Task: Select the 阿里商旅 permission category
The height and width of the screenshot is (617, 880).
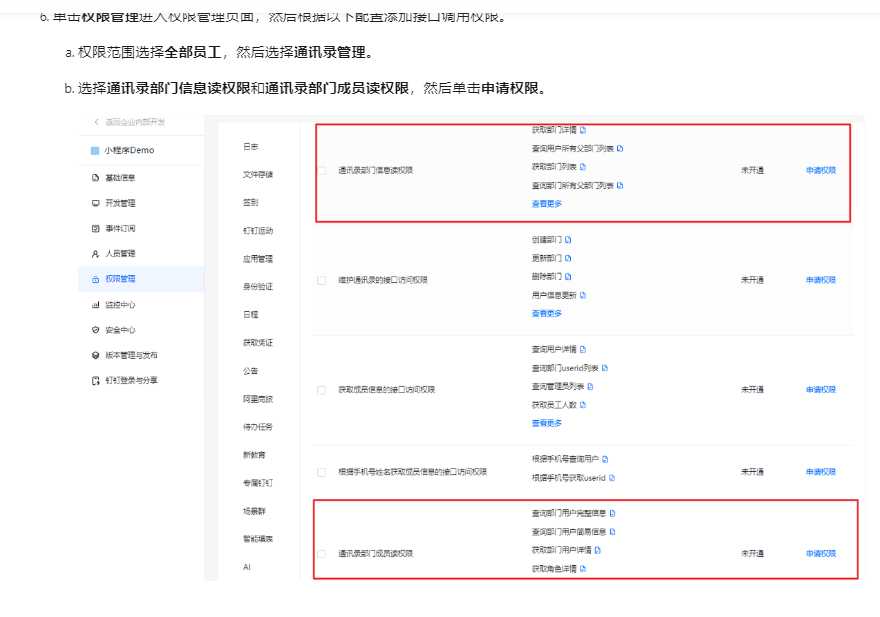Action: click(258, 399)
